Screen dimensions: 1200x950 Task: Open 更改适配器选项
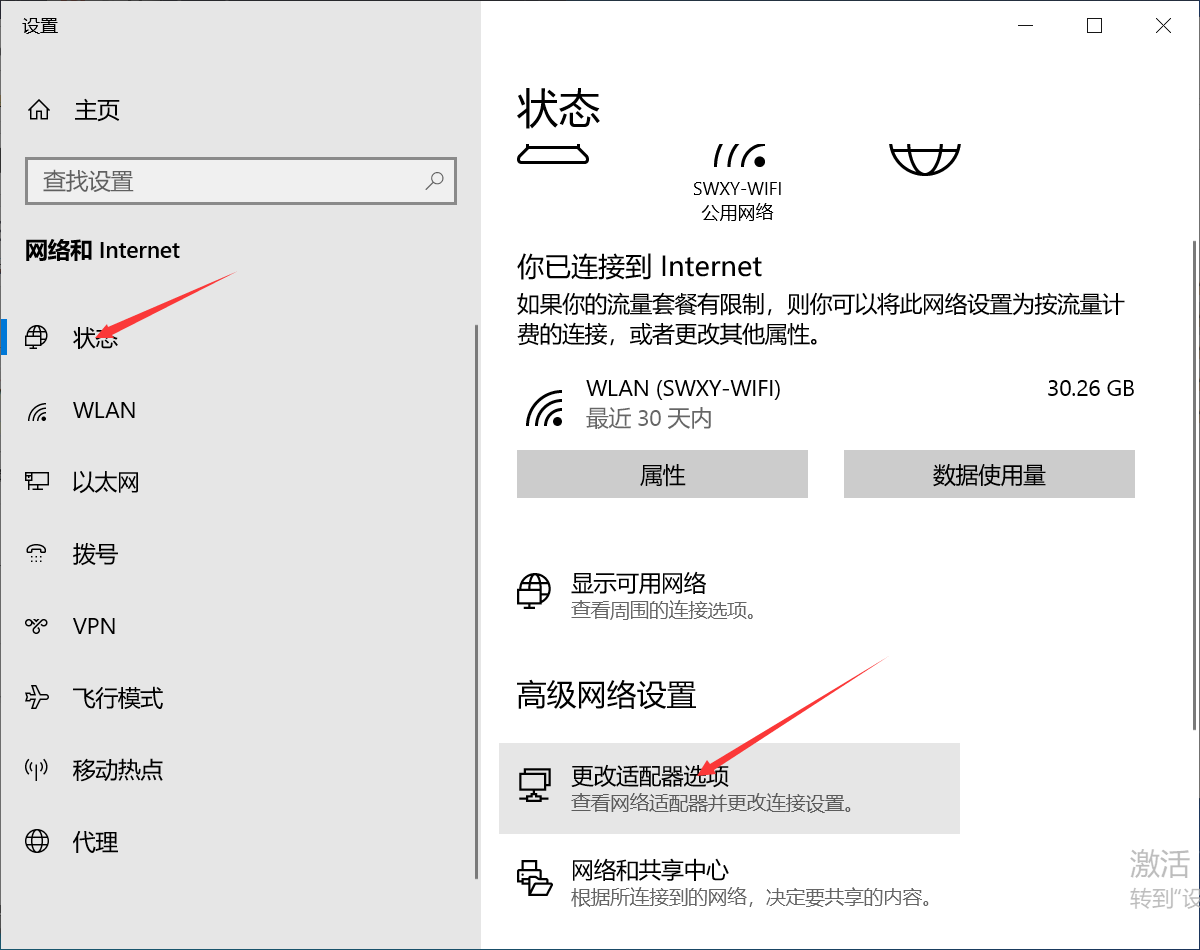click(x=651, y=775)
